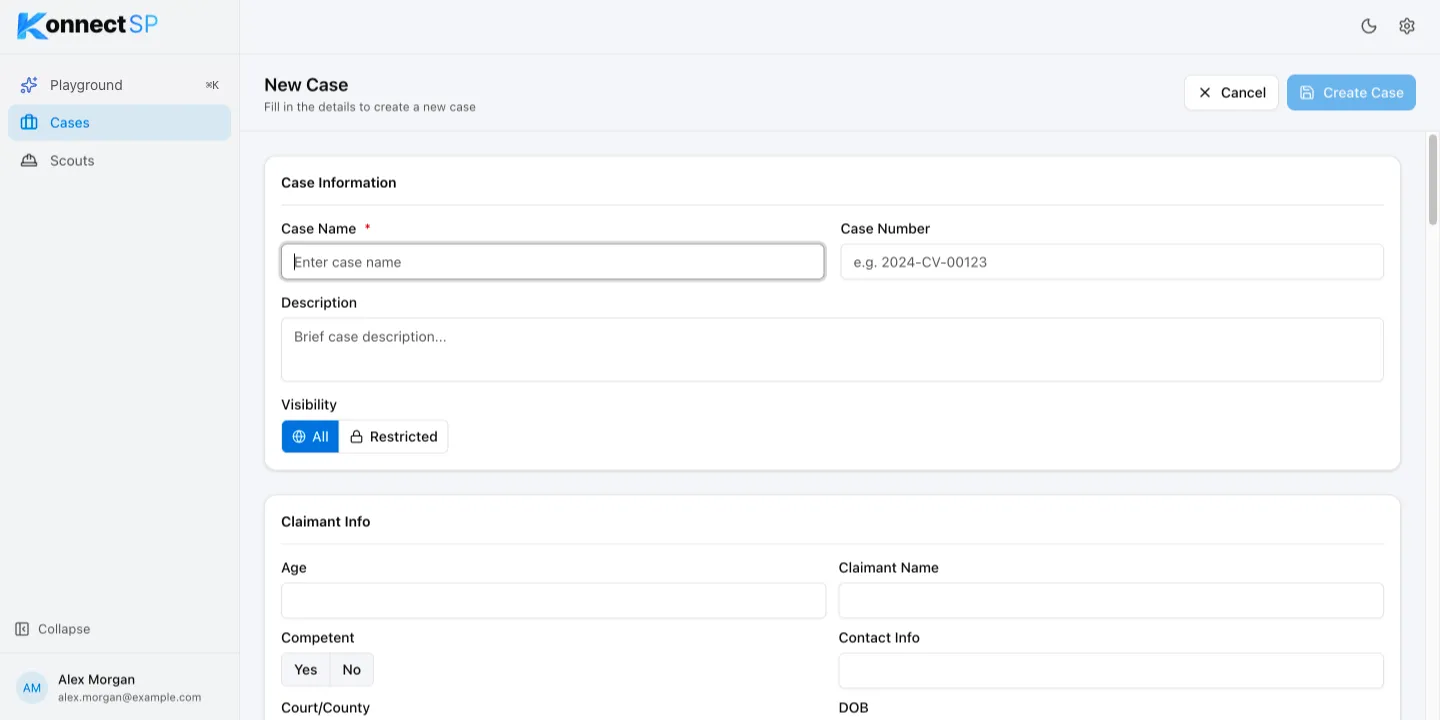Open Alex Morgan account menu

tap(119, 688)
